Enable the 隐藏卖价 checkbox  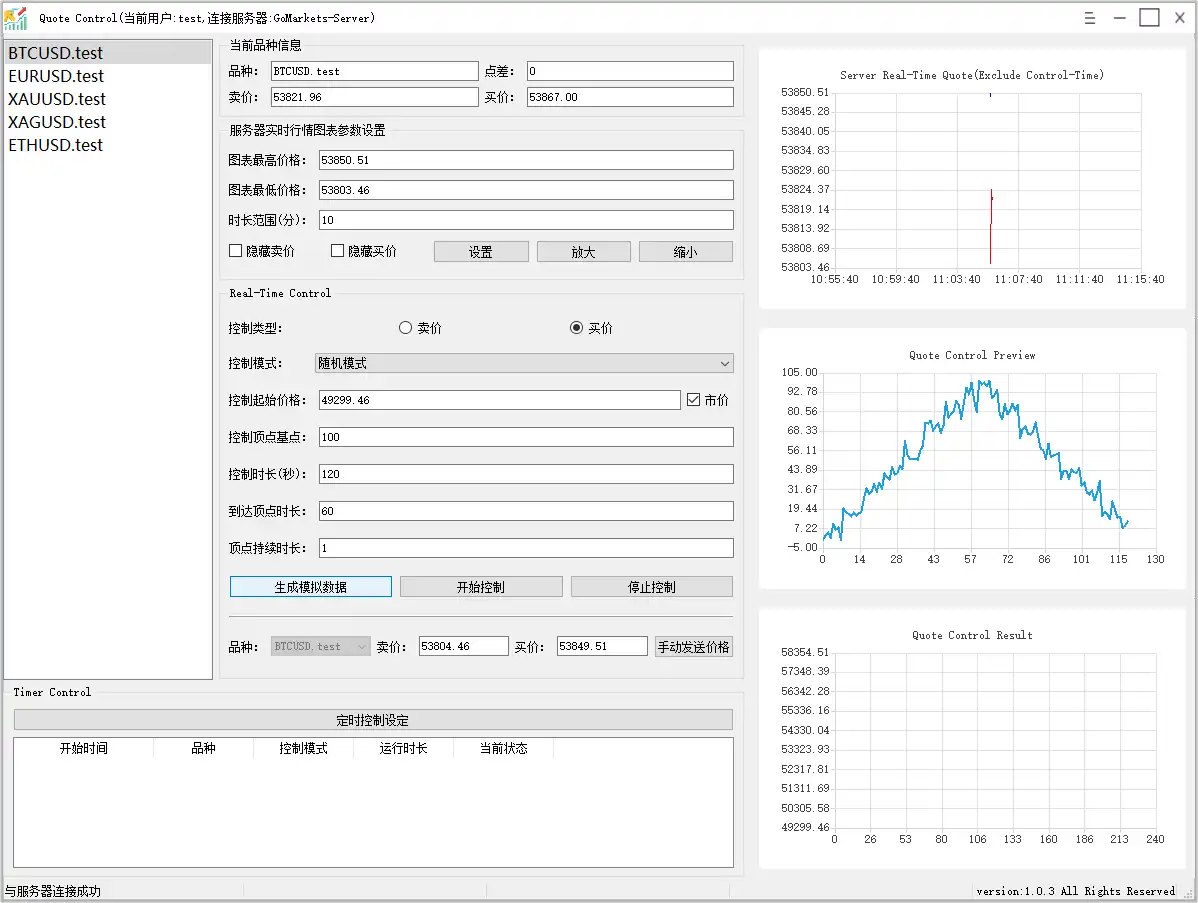(x=236, y=251)
